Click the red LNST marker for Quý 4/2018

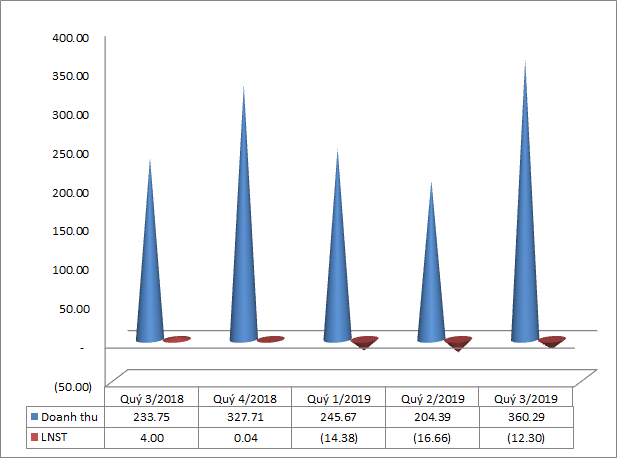271,339
